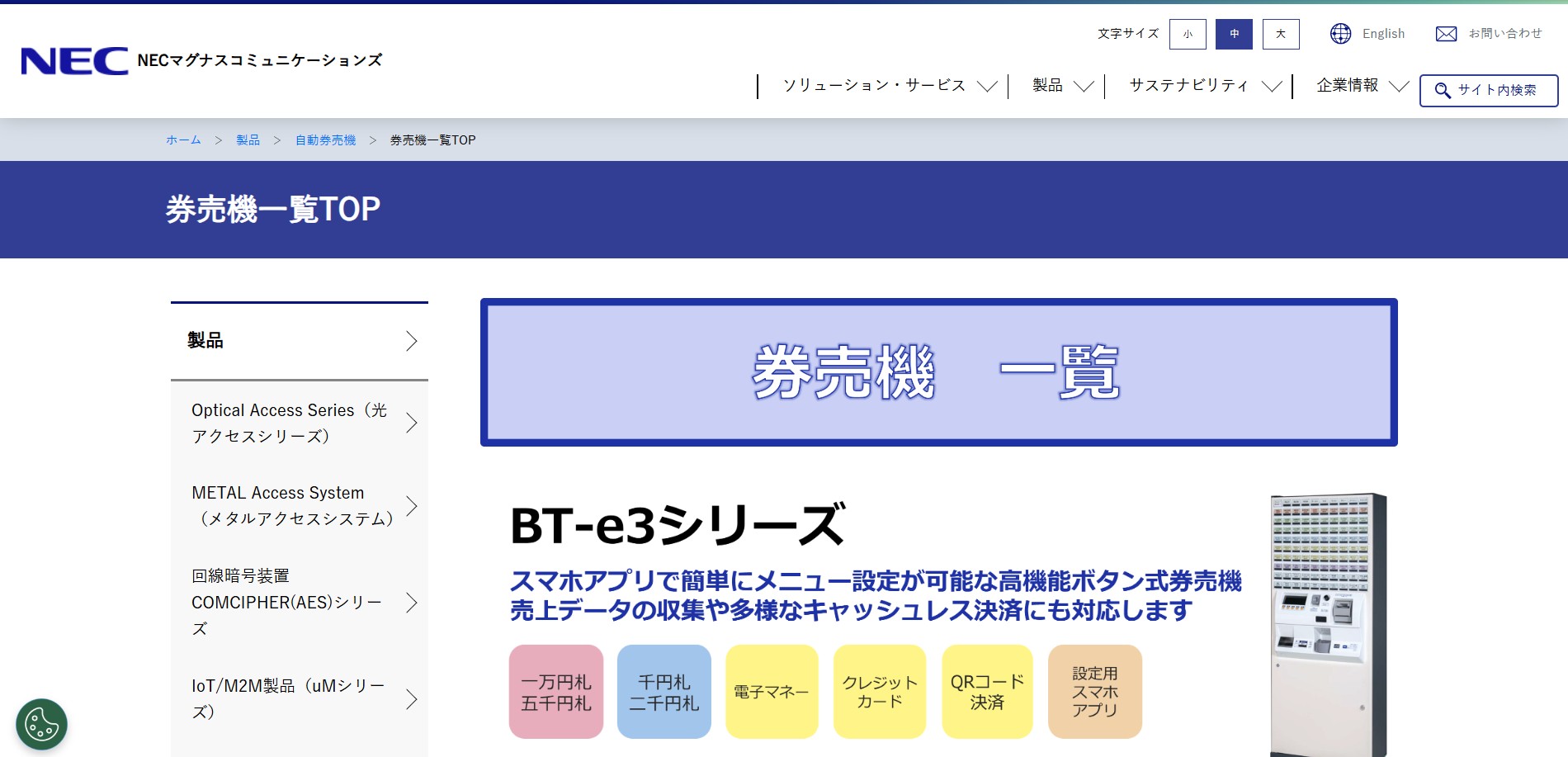Open the 製品 top navigation menu

(x=1047, y=85)
